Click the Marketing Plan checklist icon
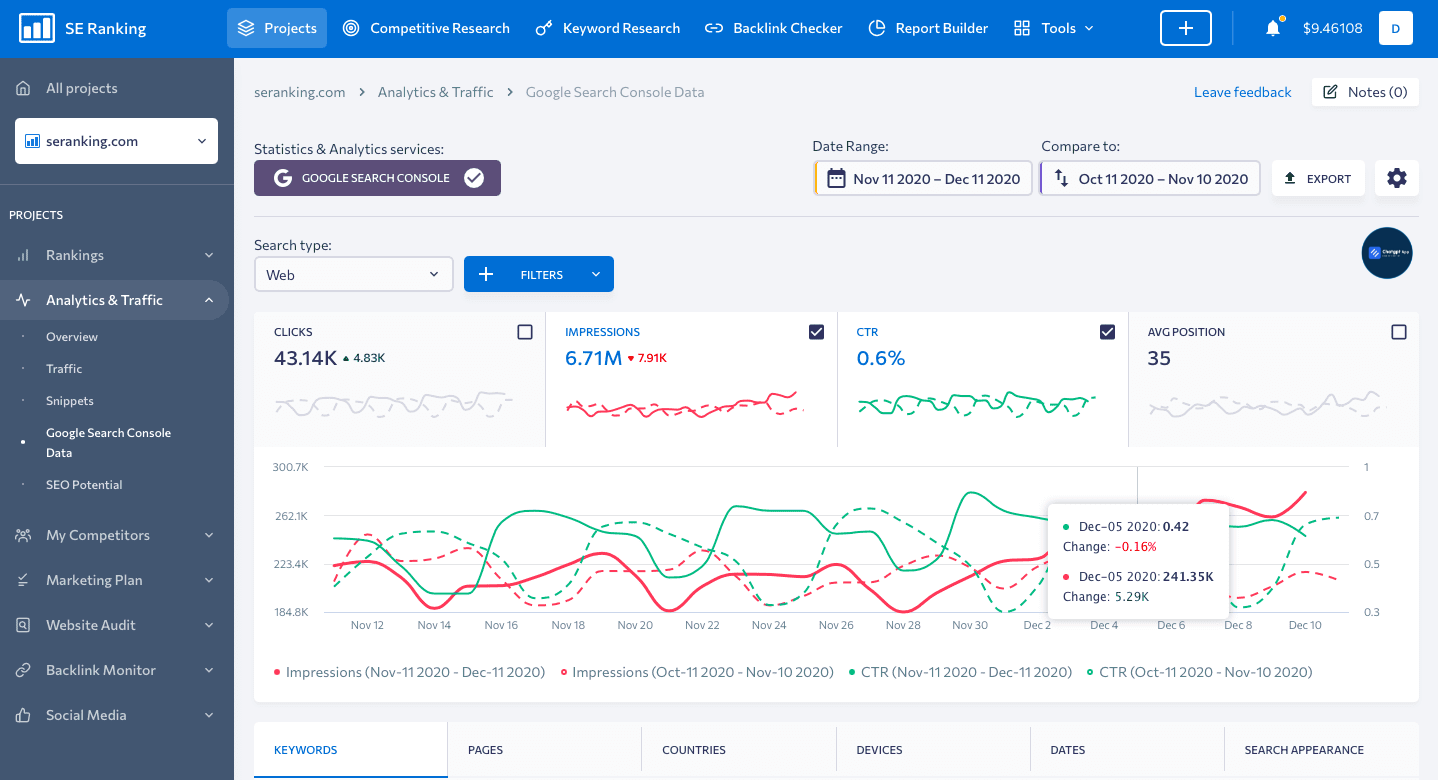 coord(23,580)
